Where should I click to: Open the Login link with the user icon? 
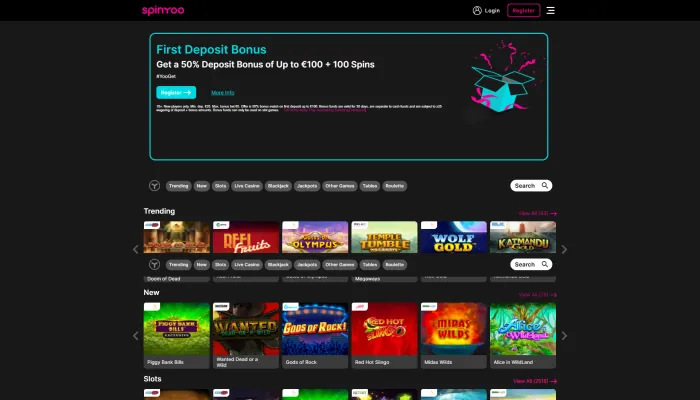click(486, 10)
